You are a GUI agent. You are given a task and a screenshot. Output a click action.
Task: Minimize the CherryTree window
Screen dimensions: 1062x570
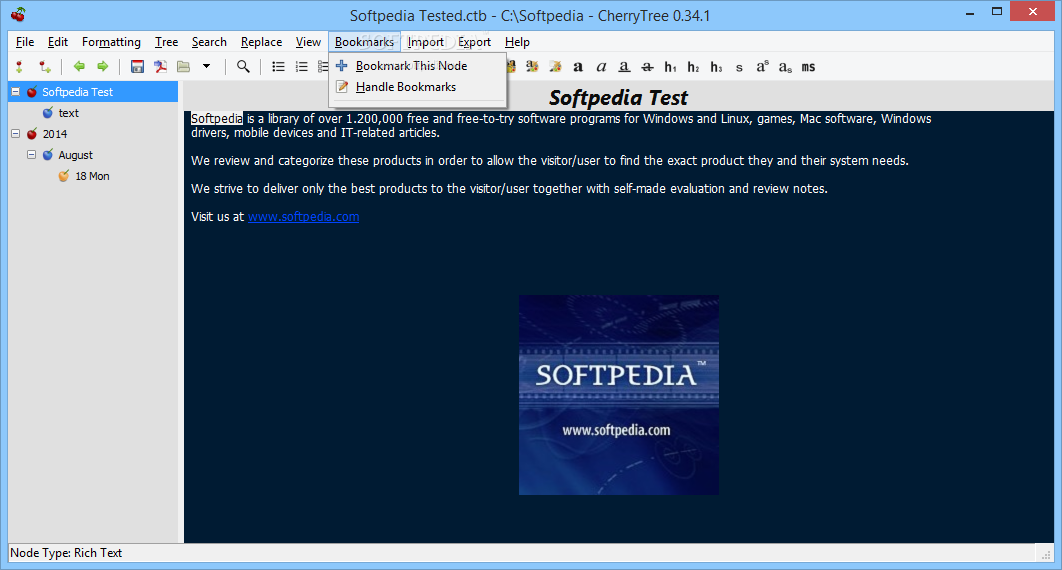click(970, 12)
